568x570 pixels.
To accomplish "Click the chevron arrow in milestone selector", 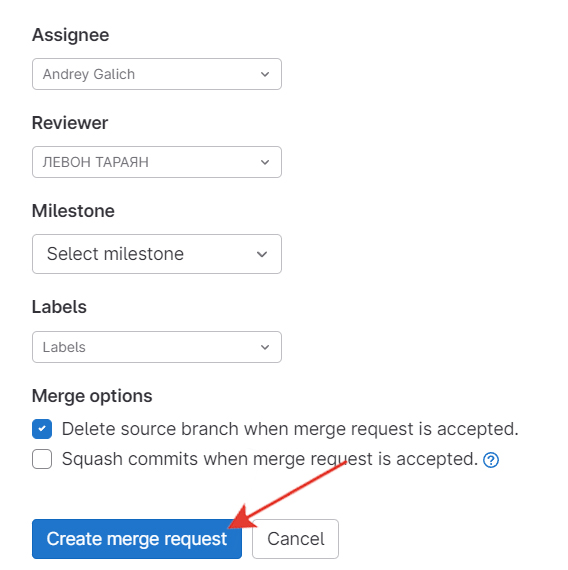I will tap(262, 254).
